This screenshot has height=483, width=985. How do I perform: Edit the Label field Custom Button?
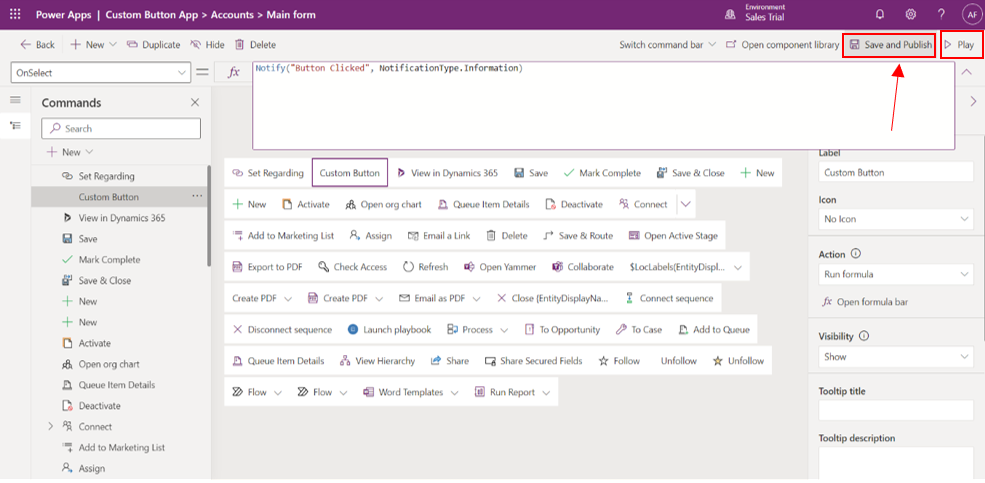click(x=896, y=173)
